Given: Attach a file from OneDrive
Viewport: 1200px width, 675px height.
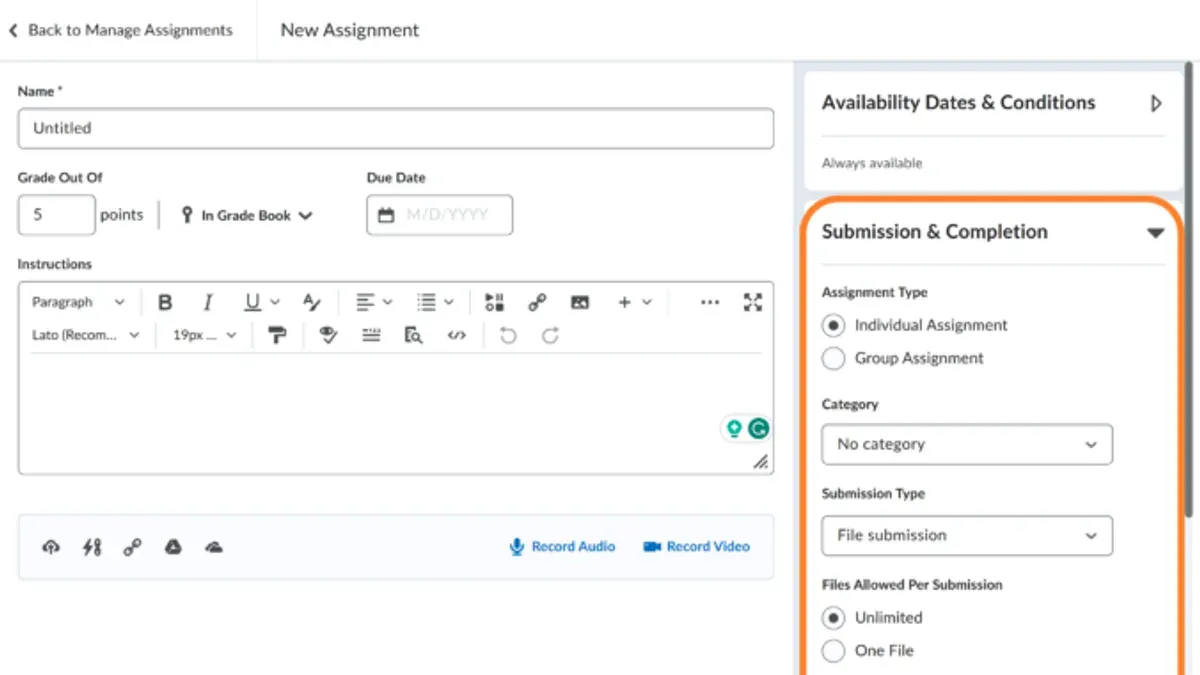Looking at the screenshot, I should tap(213, 547).
